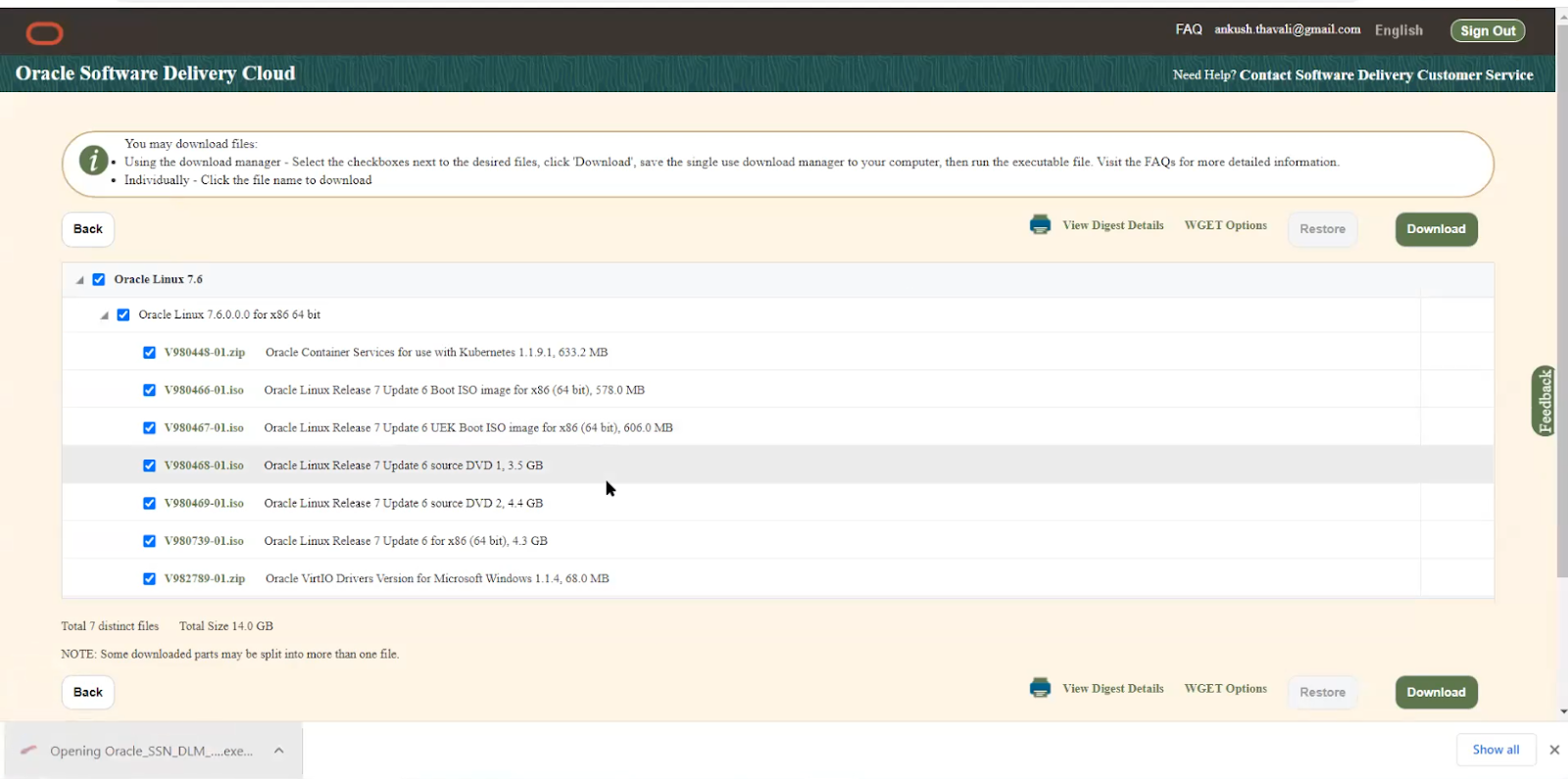Toggle the V980739-01.iso checkbox

[x=149, y=541]
